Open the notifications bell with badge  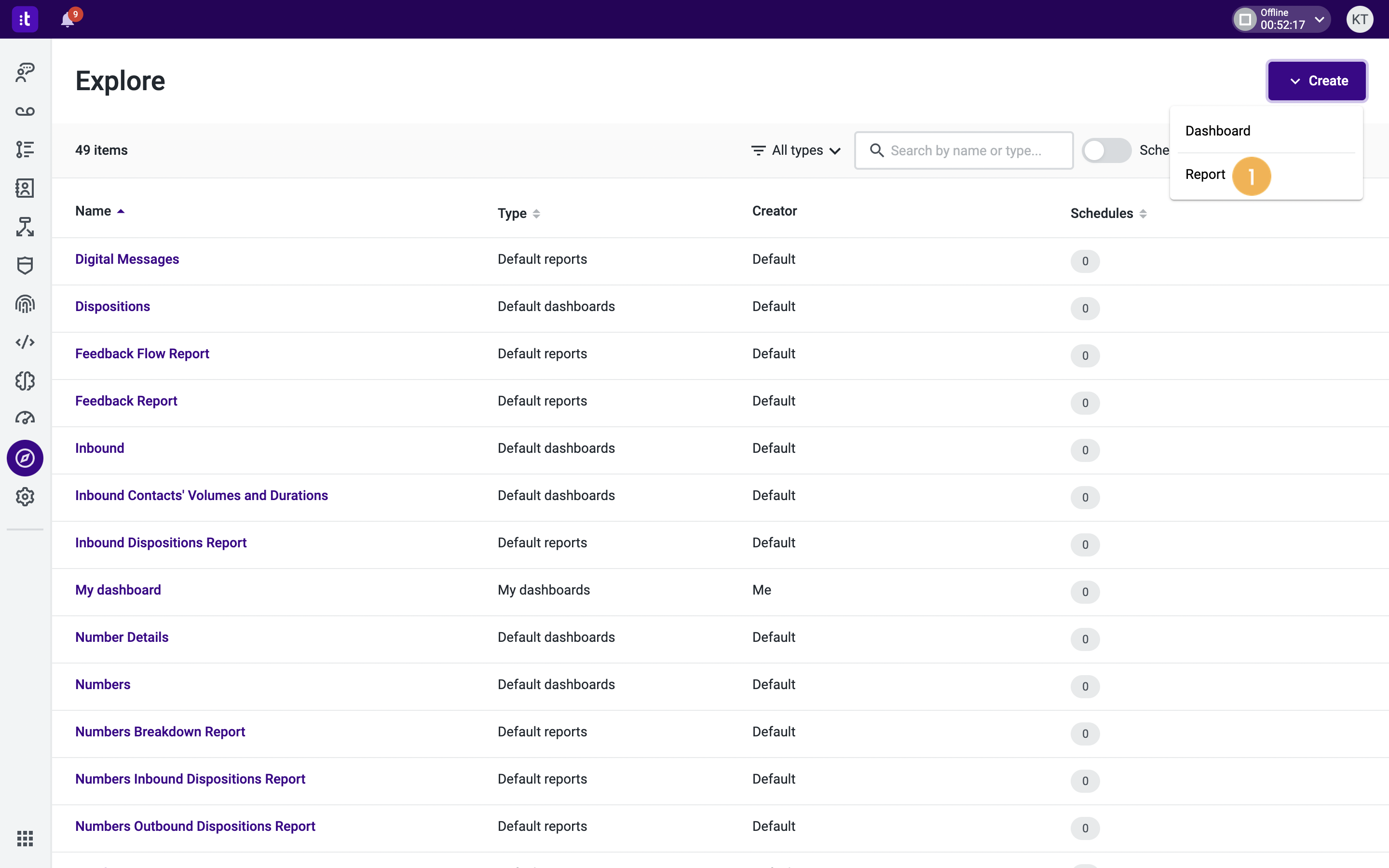(68, 19)
